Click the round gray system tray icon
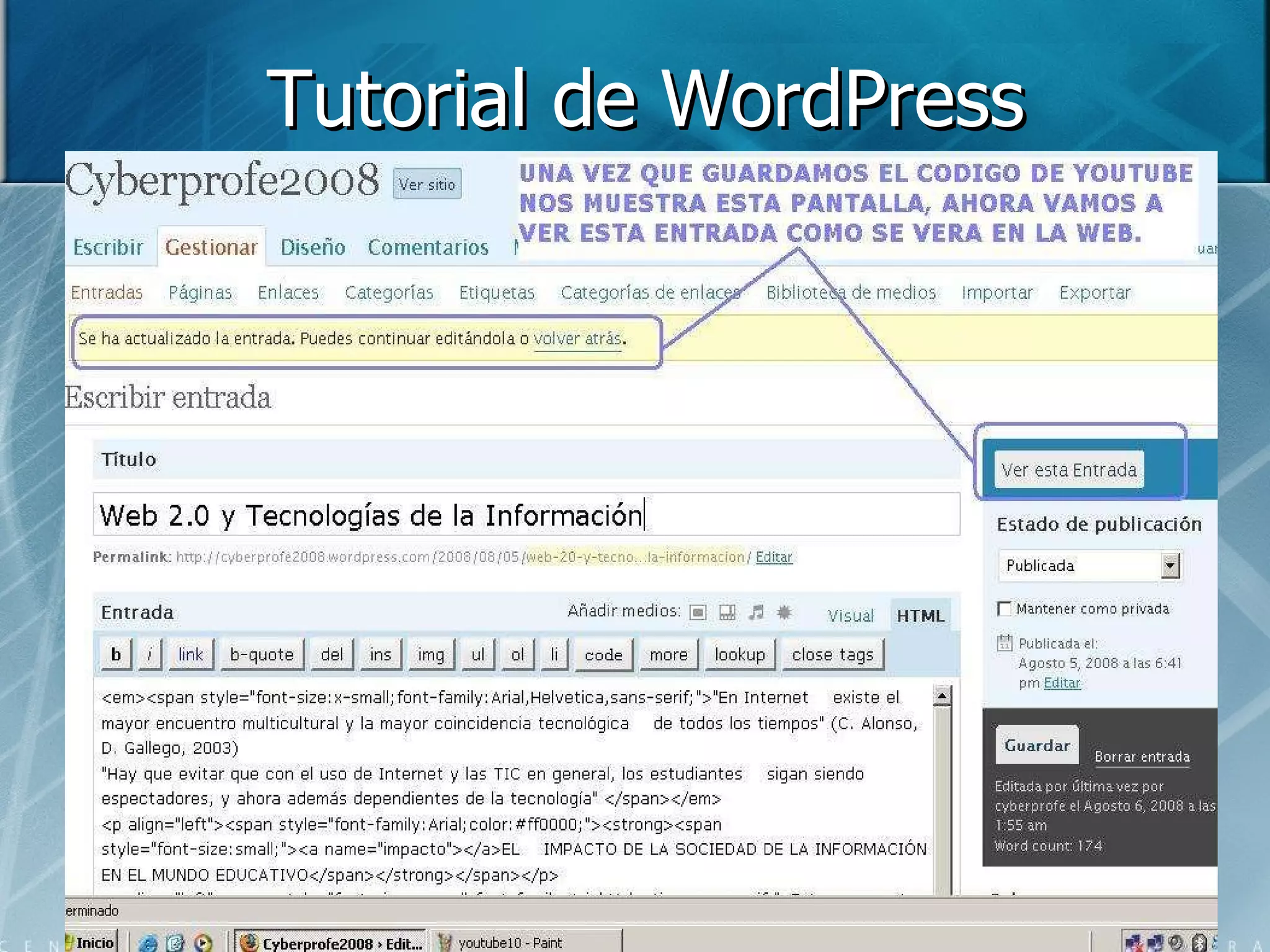 point(1176,943)
